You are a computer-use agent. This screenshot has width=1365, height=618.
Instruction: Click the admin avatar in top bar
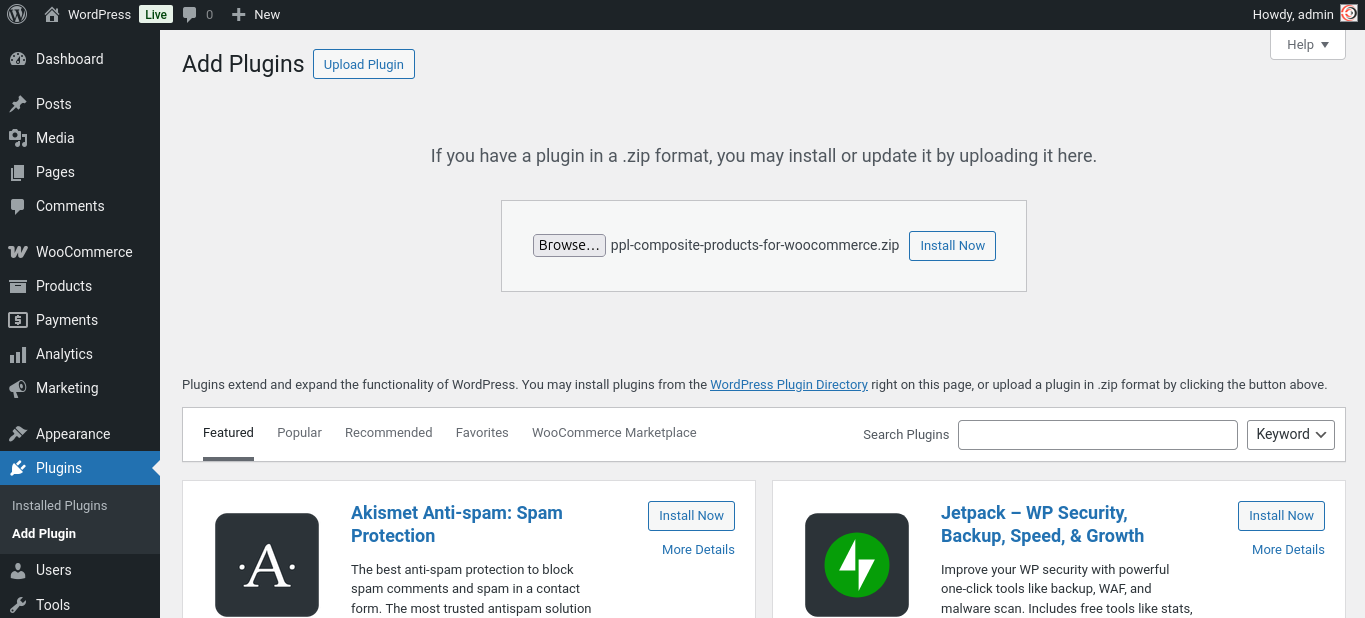point(1349,14)
